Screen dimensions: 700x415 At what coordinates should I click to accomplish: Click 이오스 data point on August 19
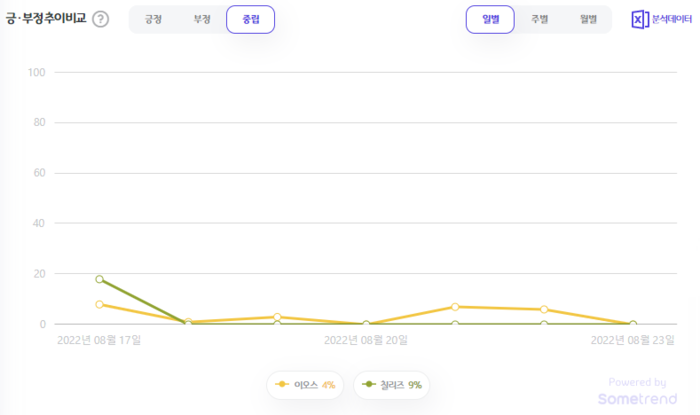277,317
